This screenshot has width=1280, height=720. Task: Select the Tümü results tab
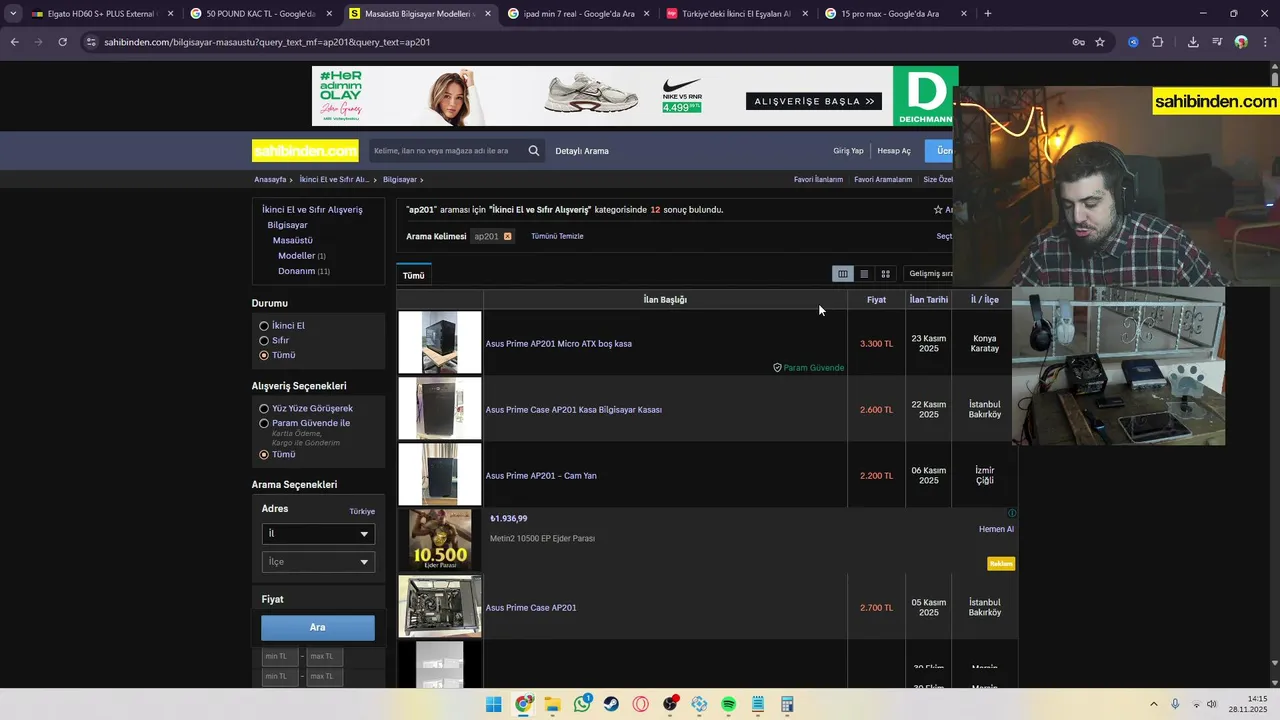414,275
